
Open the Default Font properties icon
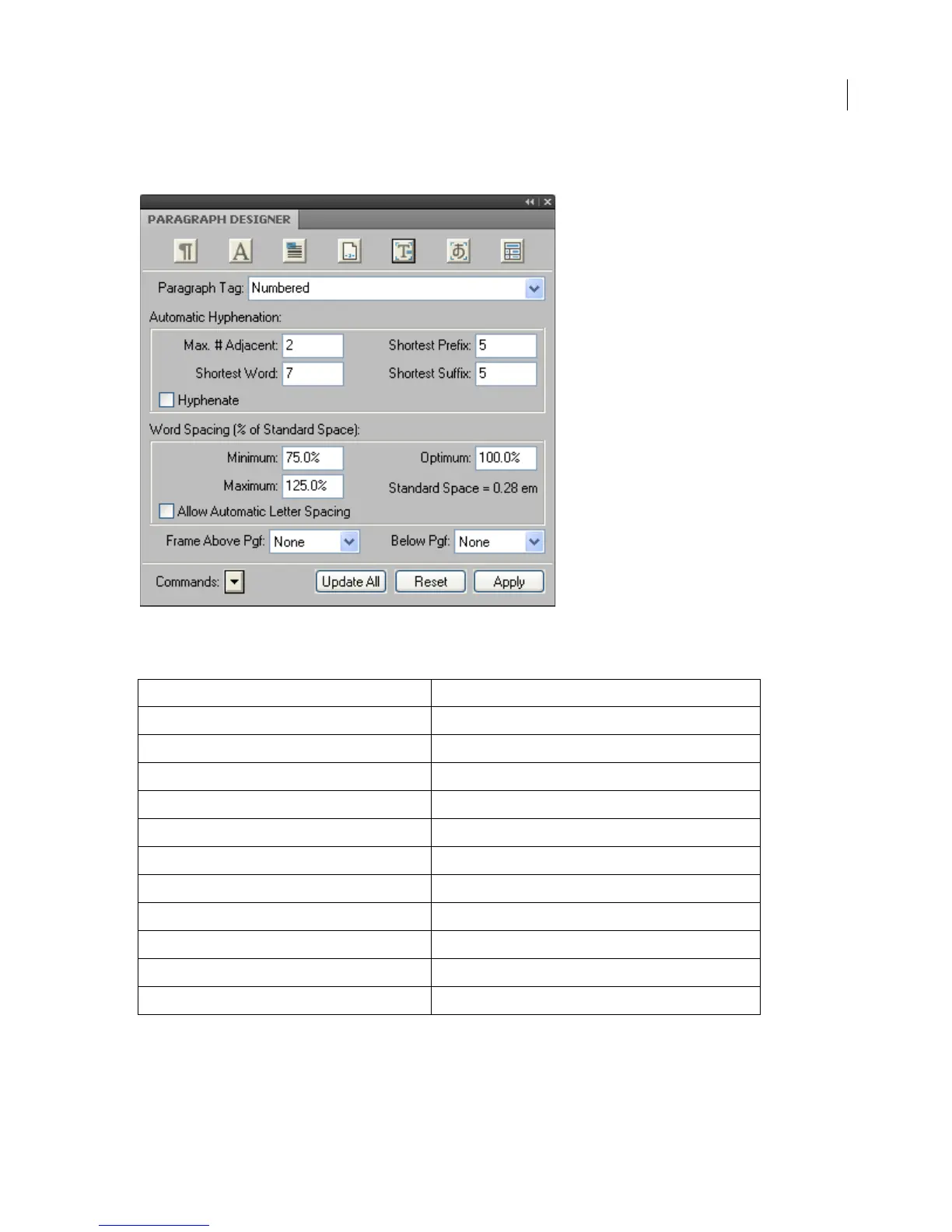240,251
